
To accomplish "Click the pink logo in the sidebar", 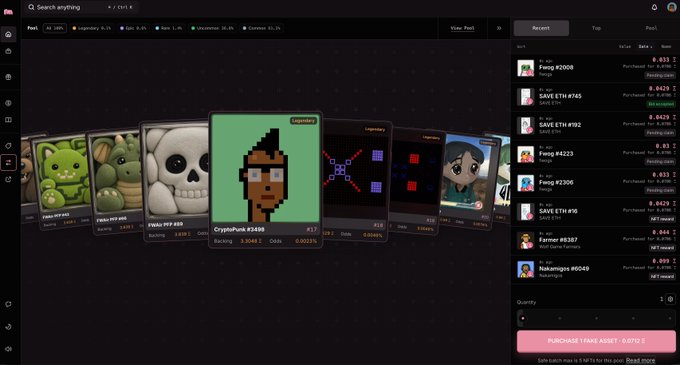I will 8,12.
